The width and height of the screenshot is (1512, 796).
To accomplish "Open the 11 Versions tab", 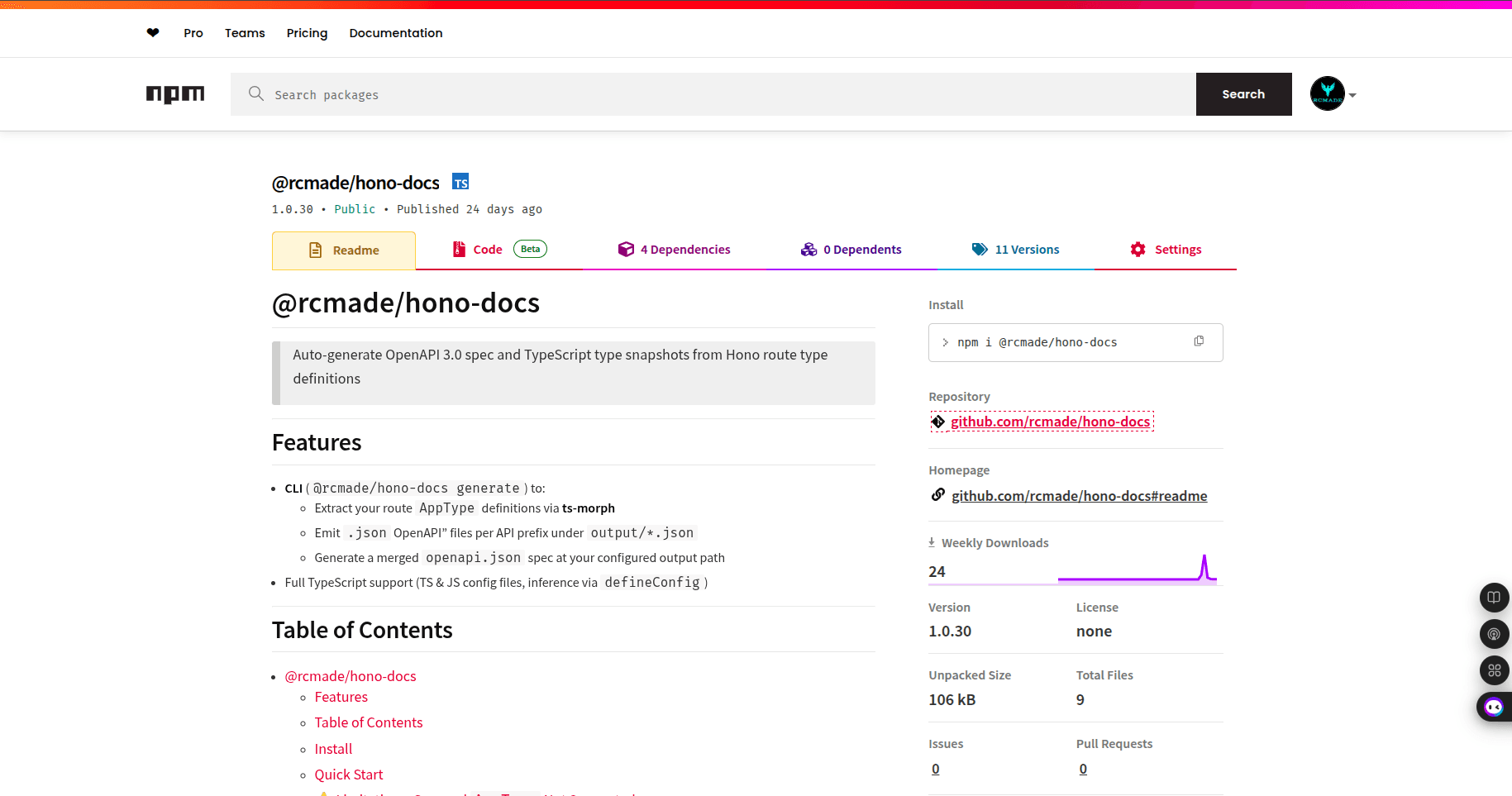I will 1027,249.
